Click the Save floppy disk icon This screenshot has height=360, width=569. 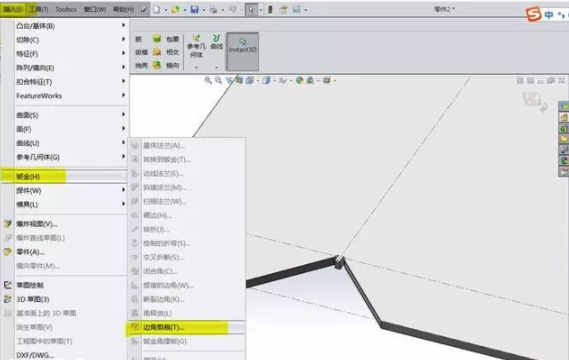(x=195, y=9)
